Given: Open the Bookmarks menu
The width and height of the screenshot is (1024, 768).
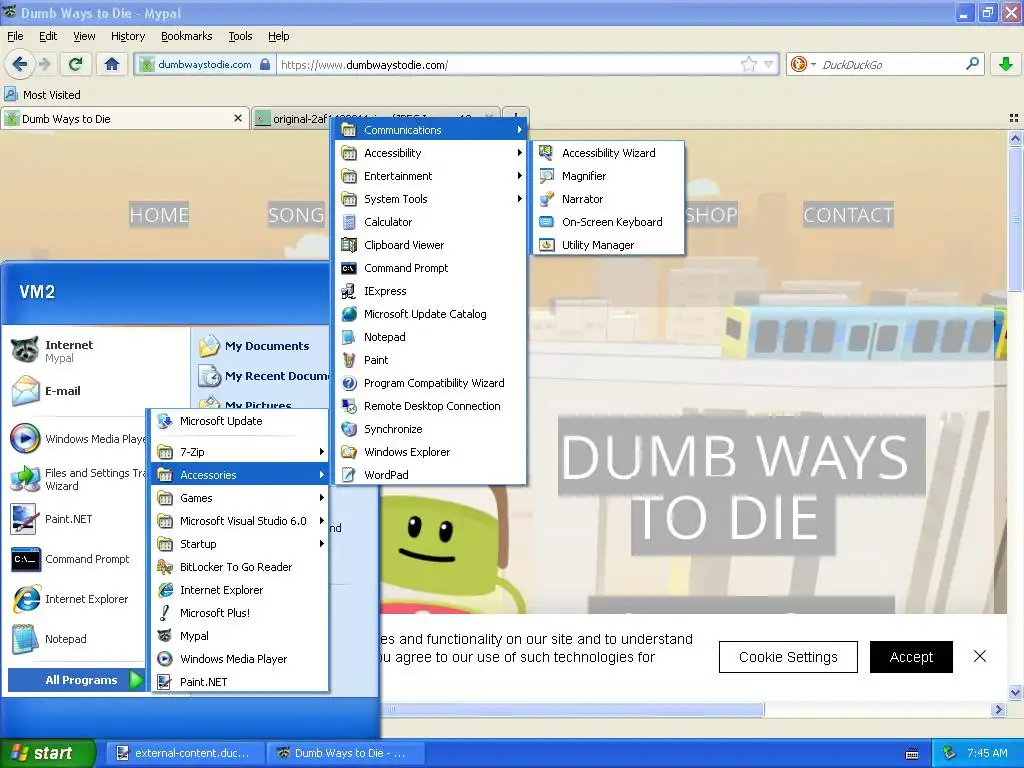Looking at the screenshot, I should [x=186, y=36].
